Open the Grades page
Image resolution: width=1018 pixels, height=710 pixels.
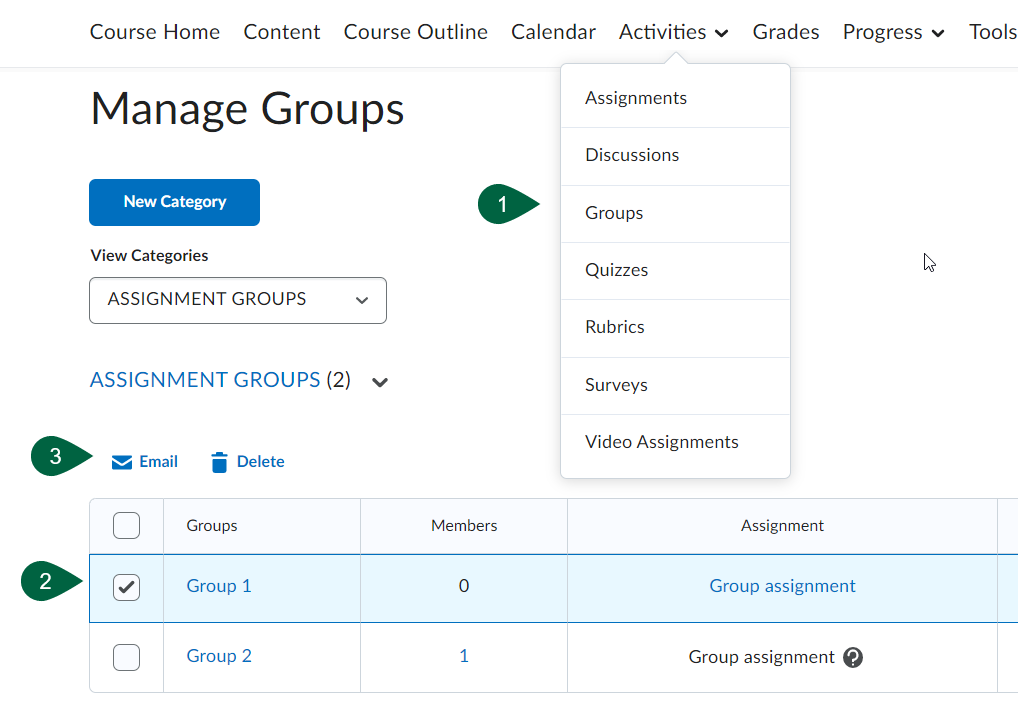785,32
